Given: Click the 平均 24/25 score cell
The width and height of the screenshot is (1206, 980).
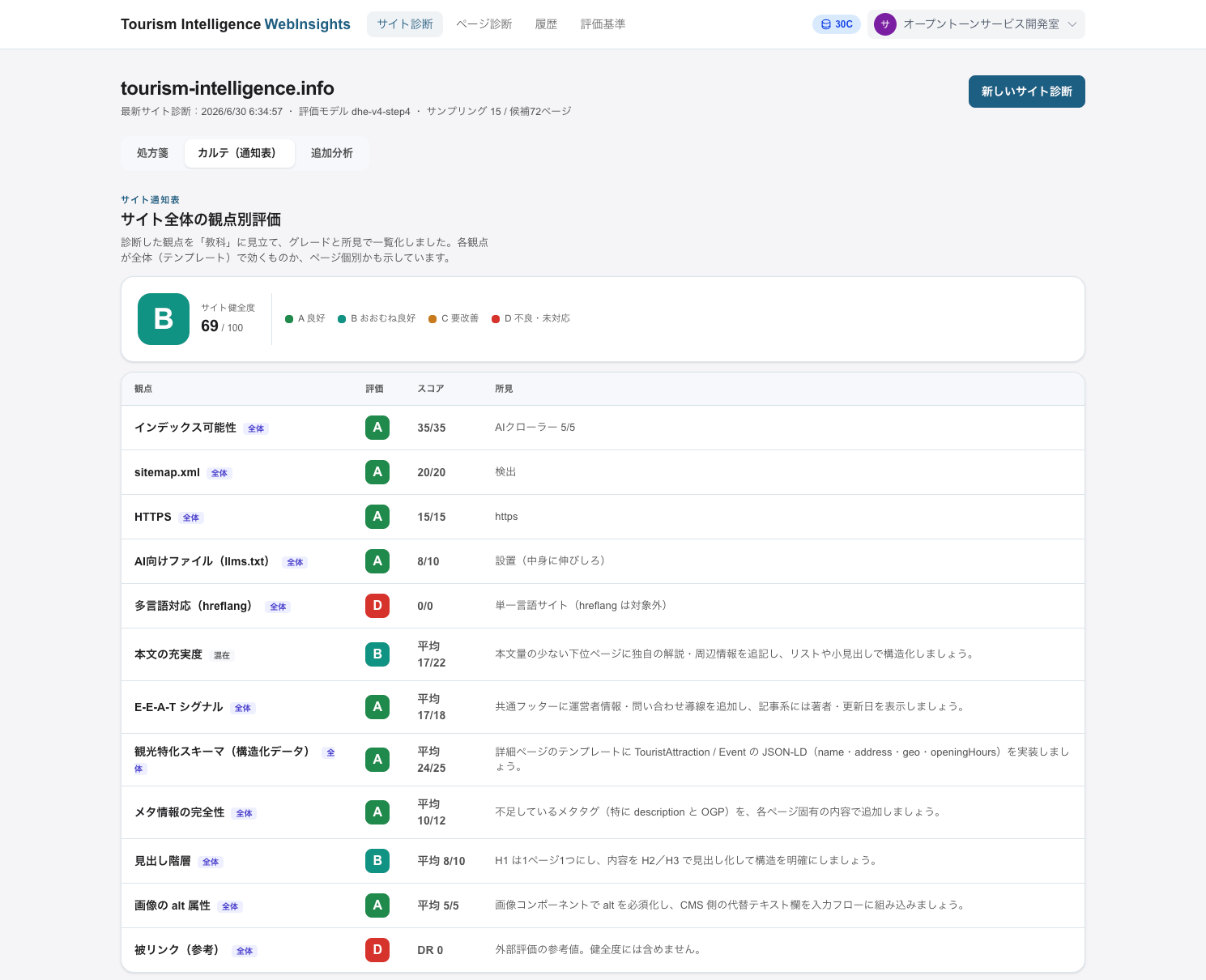Looking at the screenshot, I should [432, 760].
